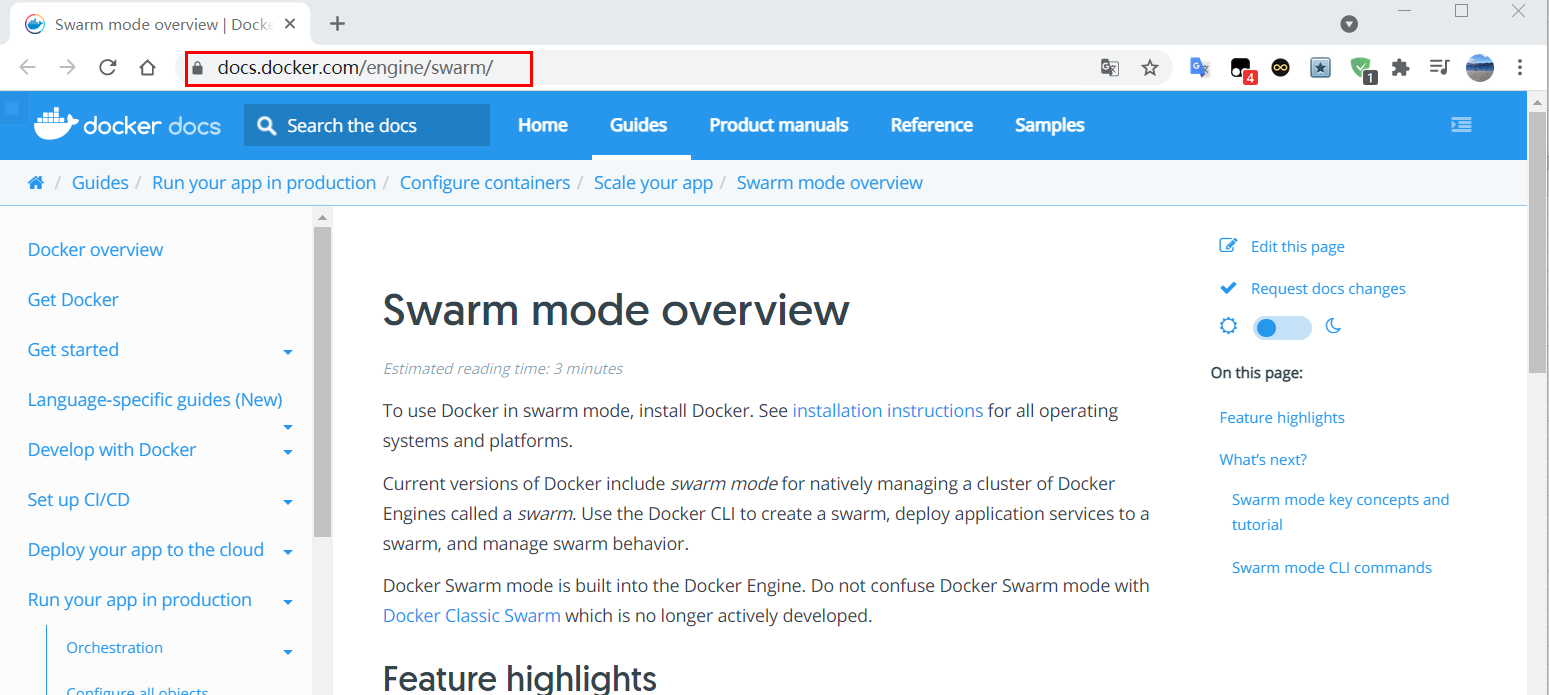Click the breadcrumb home icon
Screen dimensions: 1549x695
36,182
